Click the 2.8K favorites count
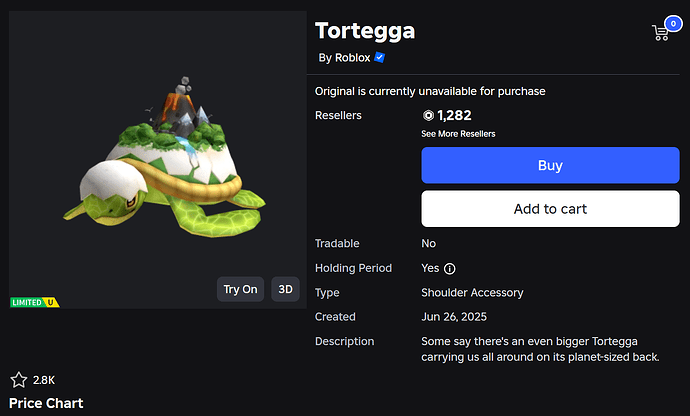 [x=44, y=380]
